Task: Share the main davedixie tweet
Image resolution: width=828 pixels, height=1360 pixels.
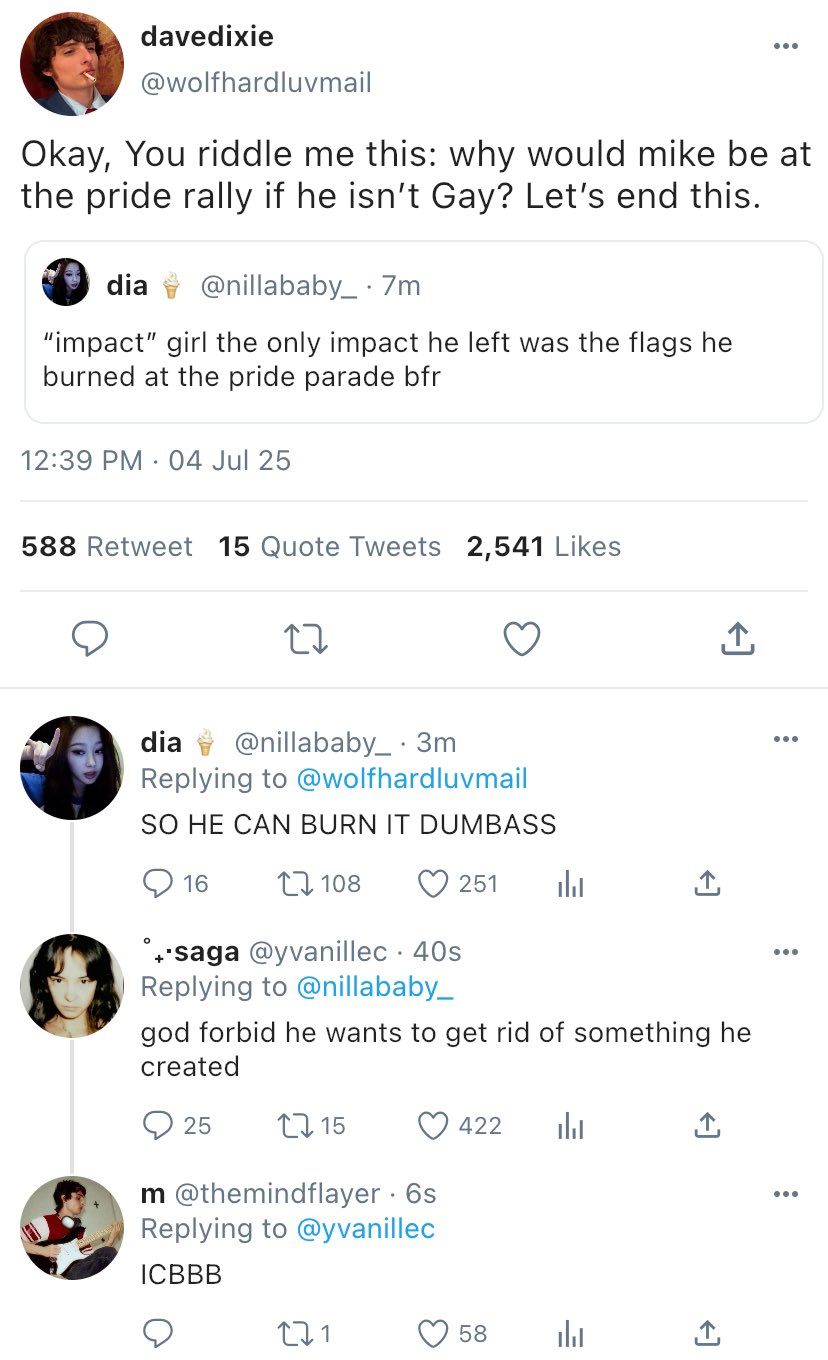Action: coord(737,639)
